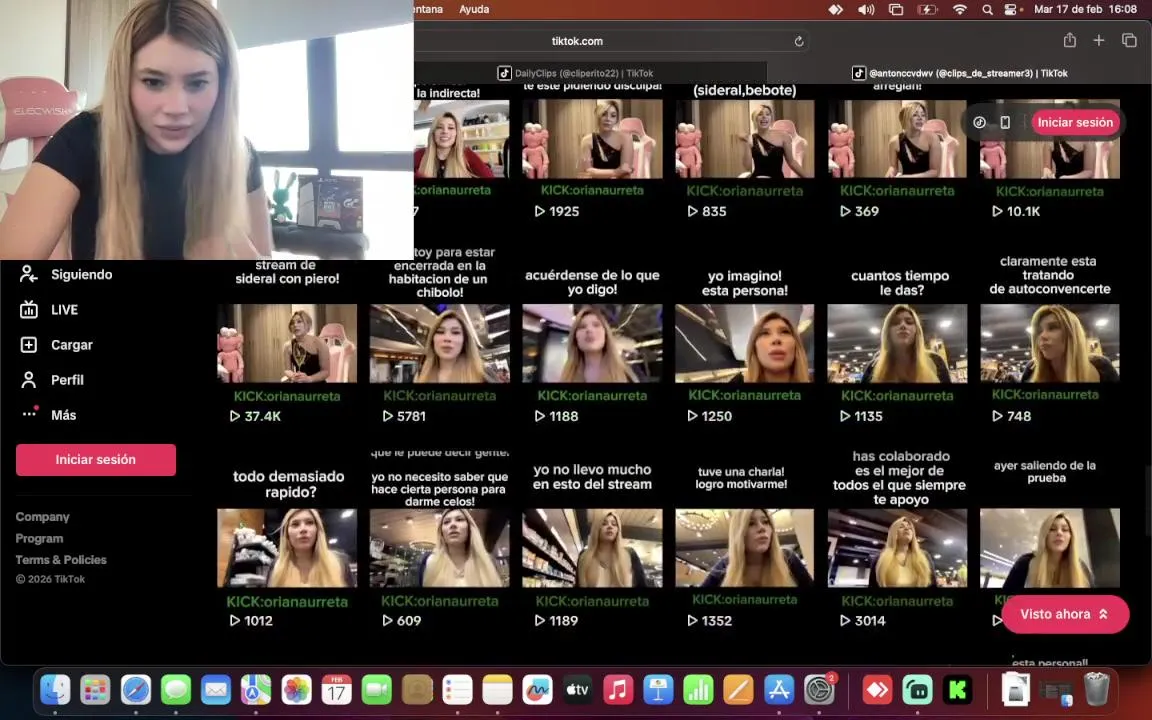
Task: Open FaceTime from the Dock
Action: (377, 690)
